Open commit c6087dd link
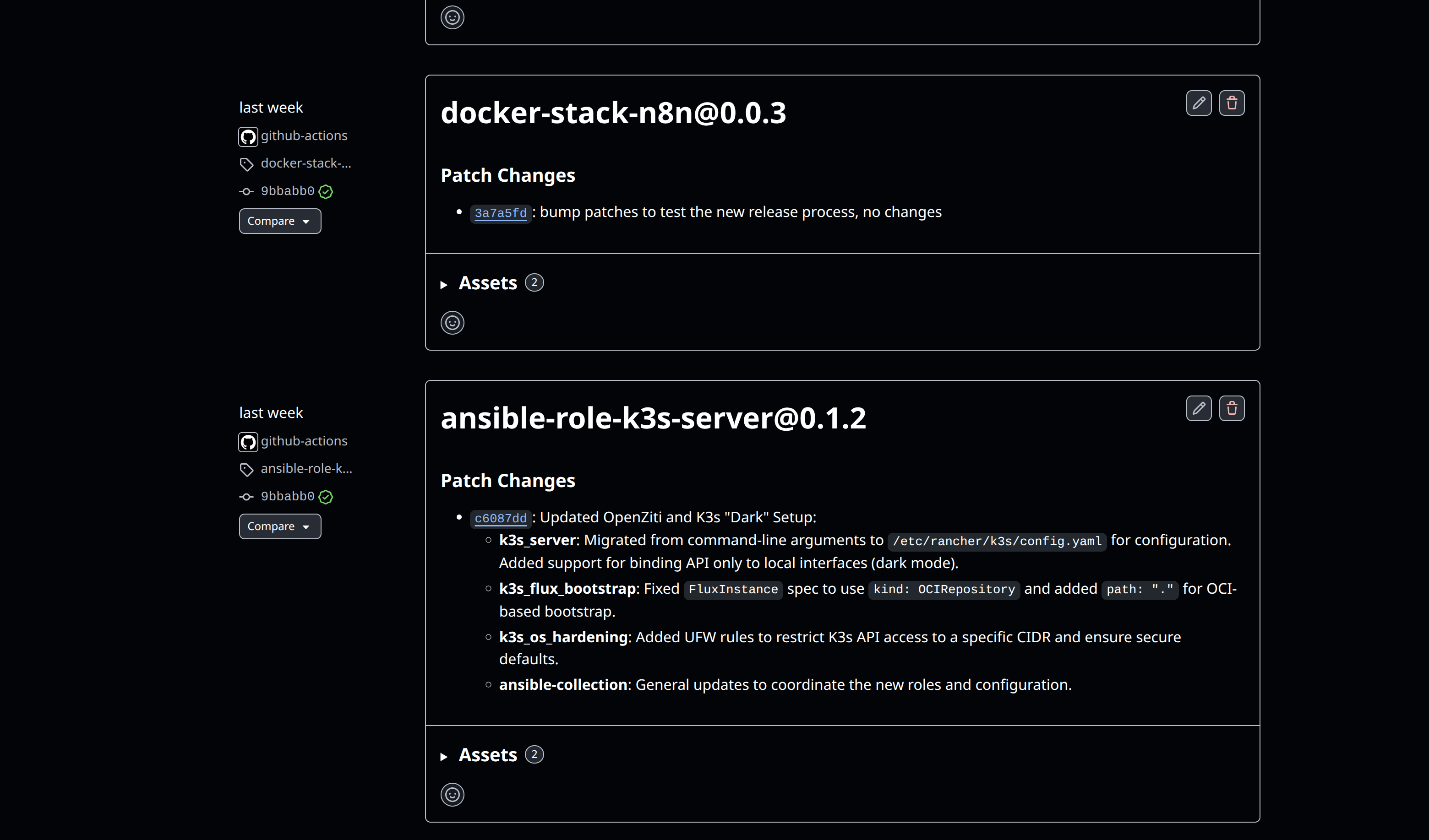The width and height of the screenshot is (1429, 840). pos(500,518)
